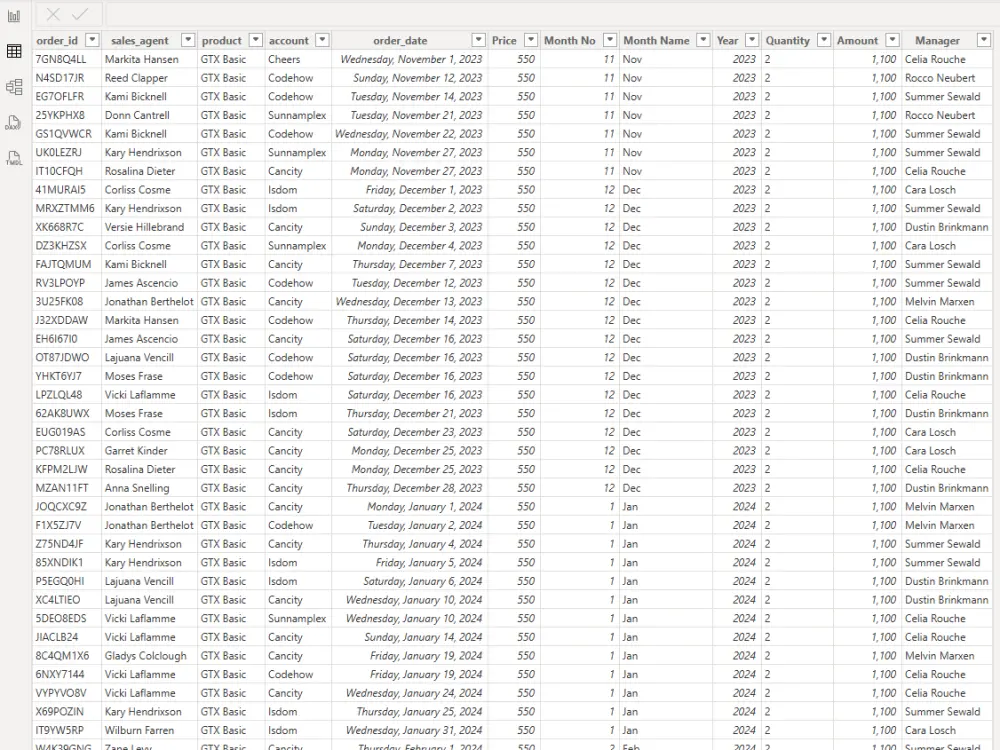
Task: Open DAX query view icon
Action: [14, 122]
